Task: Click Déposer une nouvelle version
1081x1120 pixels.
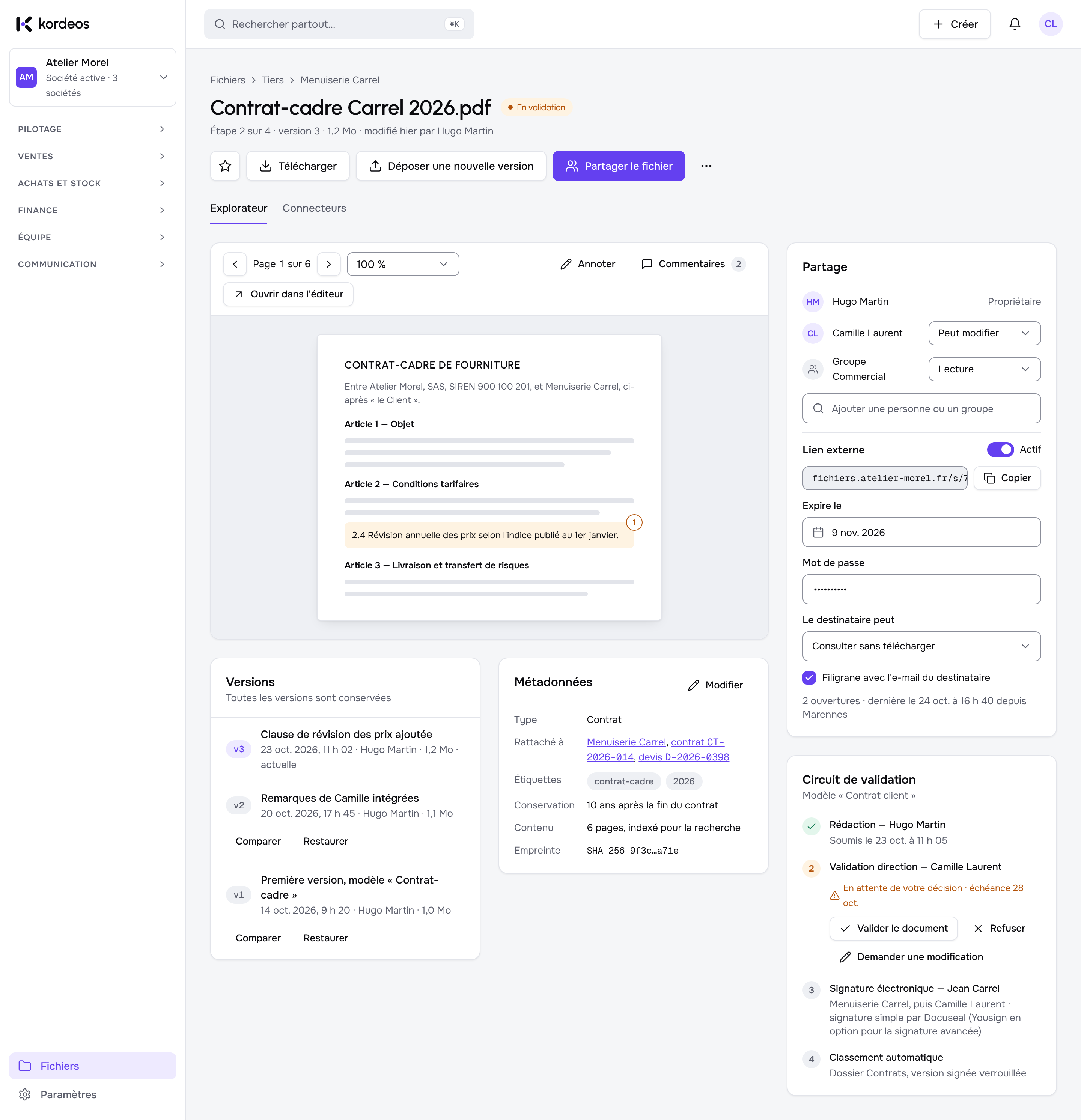Action: coord(451,166)
